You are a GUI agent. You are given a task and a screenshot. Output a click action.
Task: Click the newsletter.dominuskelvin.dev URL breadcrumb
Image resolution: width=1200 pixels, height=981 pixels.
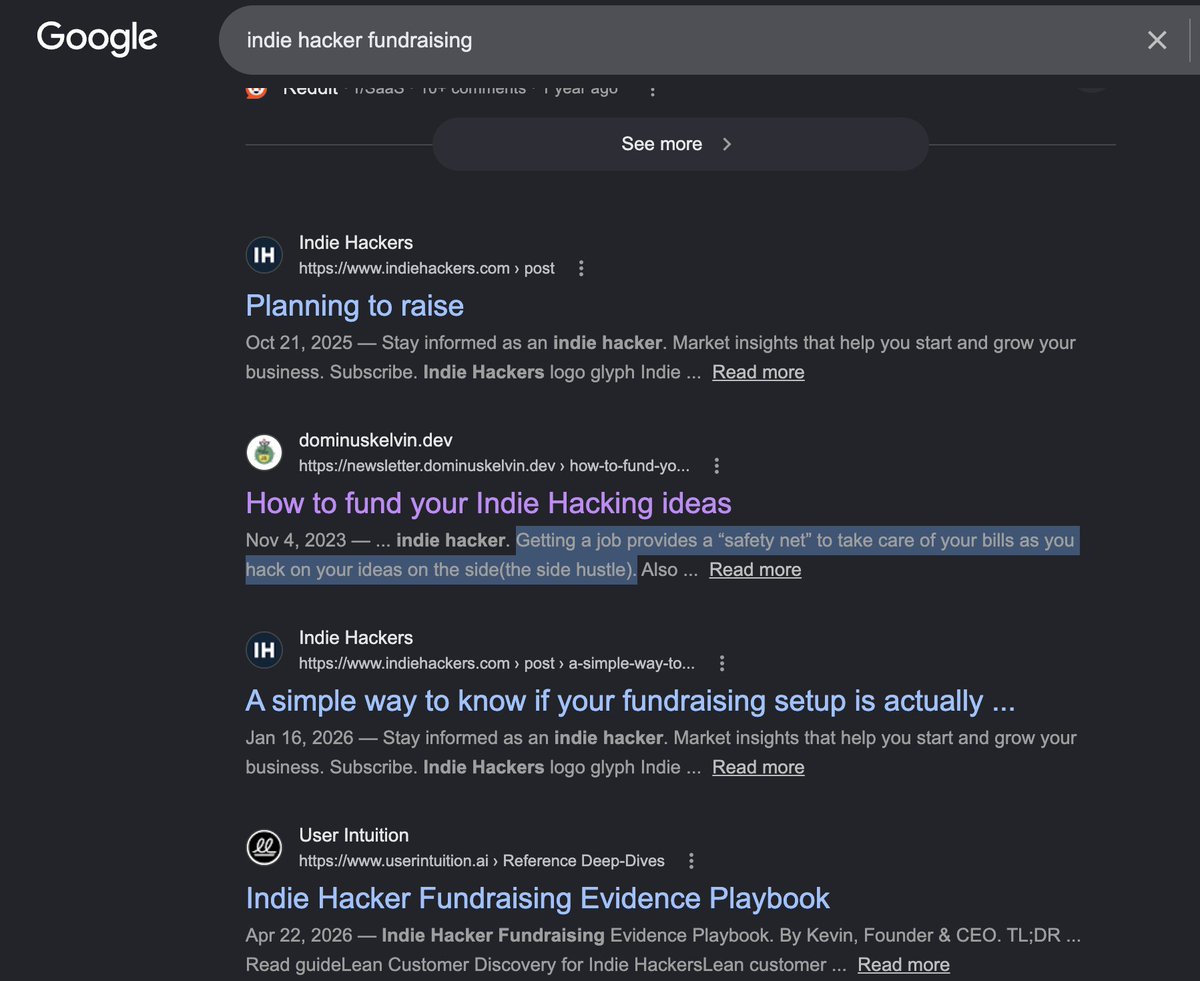(494, 466)
